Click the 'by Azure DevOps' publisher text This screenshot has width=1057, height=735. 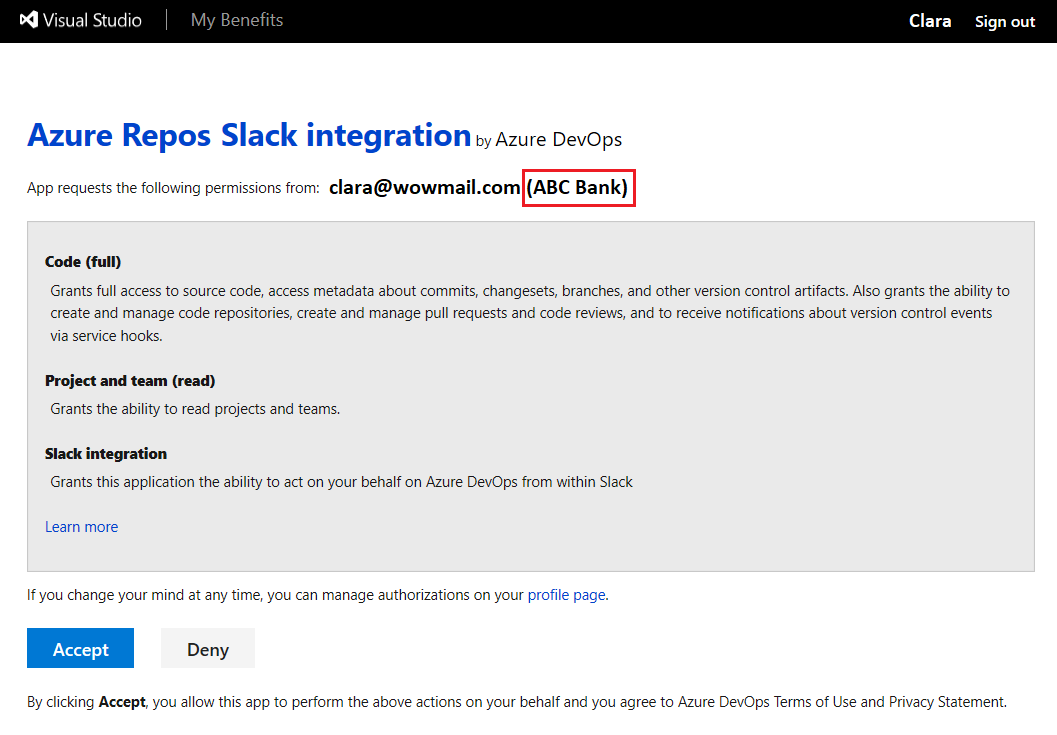point(549,140)
